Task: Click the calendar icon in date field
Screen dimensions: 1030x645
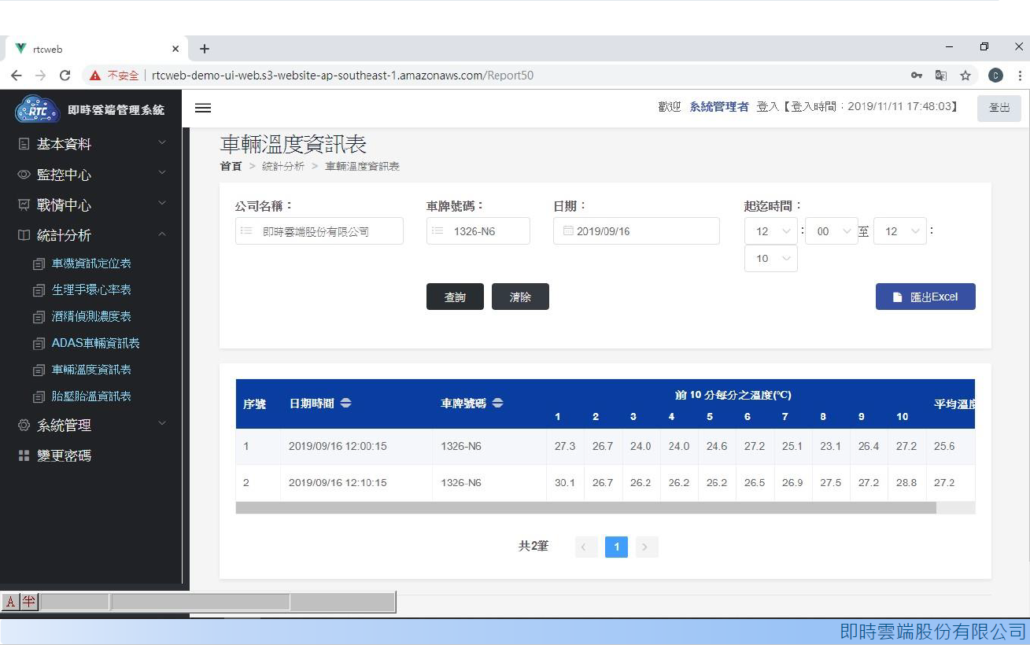Action: point(568,231)
